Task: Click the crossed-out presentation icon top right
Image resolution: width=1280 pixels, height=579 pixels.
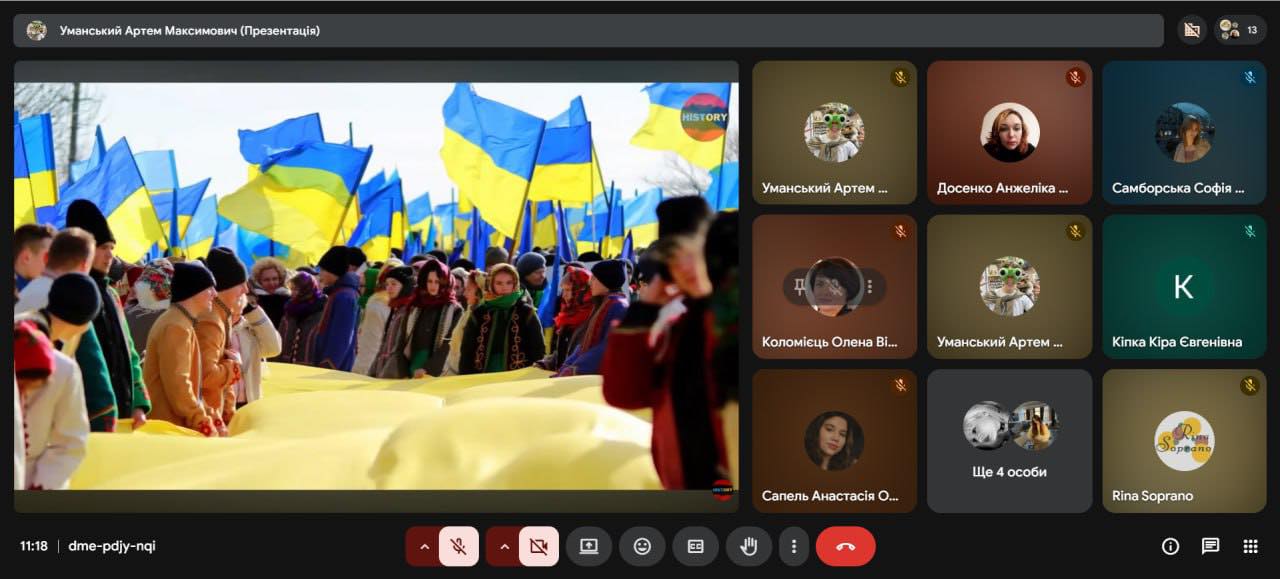Action: coord(1191,30)
